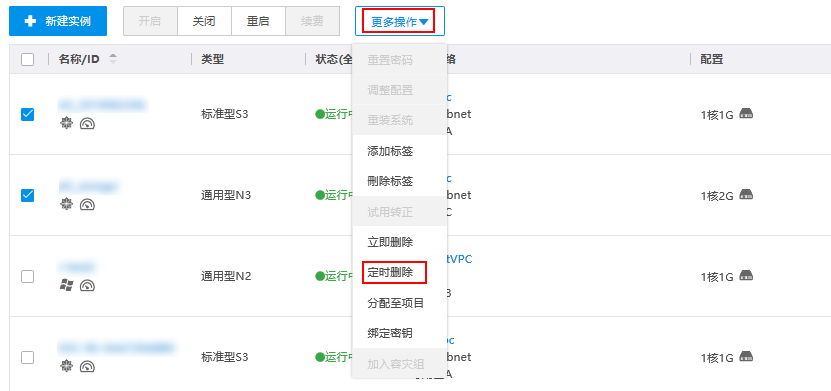Screen dimensions: 831x391
Task: Click the sort arrows beside 名称/ID header
Action: coord(112,59)
